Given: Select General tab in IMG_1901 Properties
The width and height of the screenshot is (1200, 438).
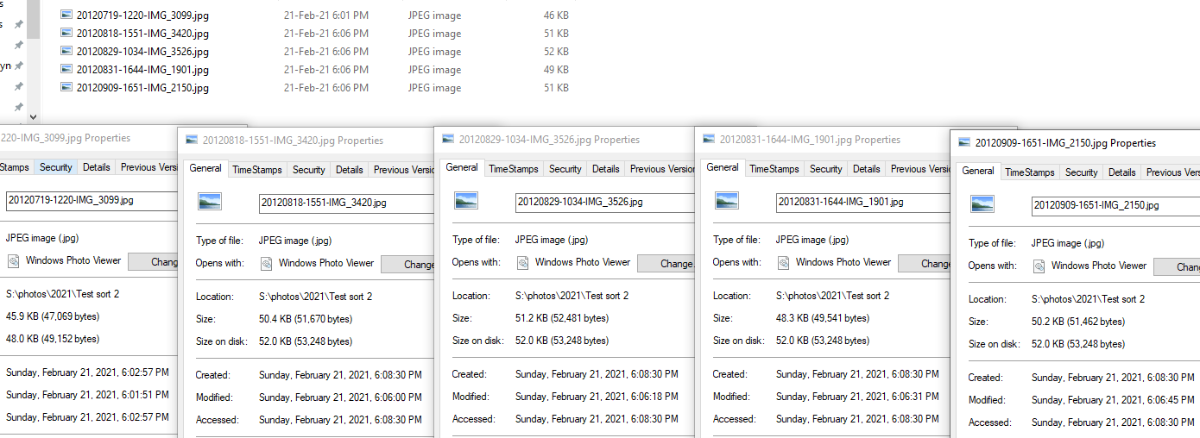Looking at the screenshot, I should click(723, 168).
